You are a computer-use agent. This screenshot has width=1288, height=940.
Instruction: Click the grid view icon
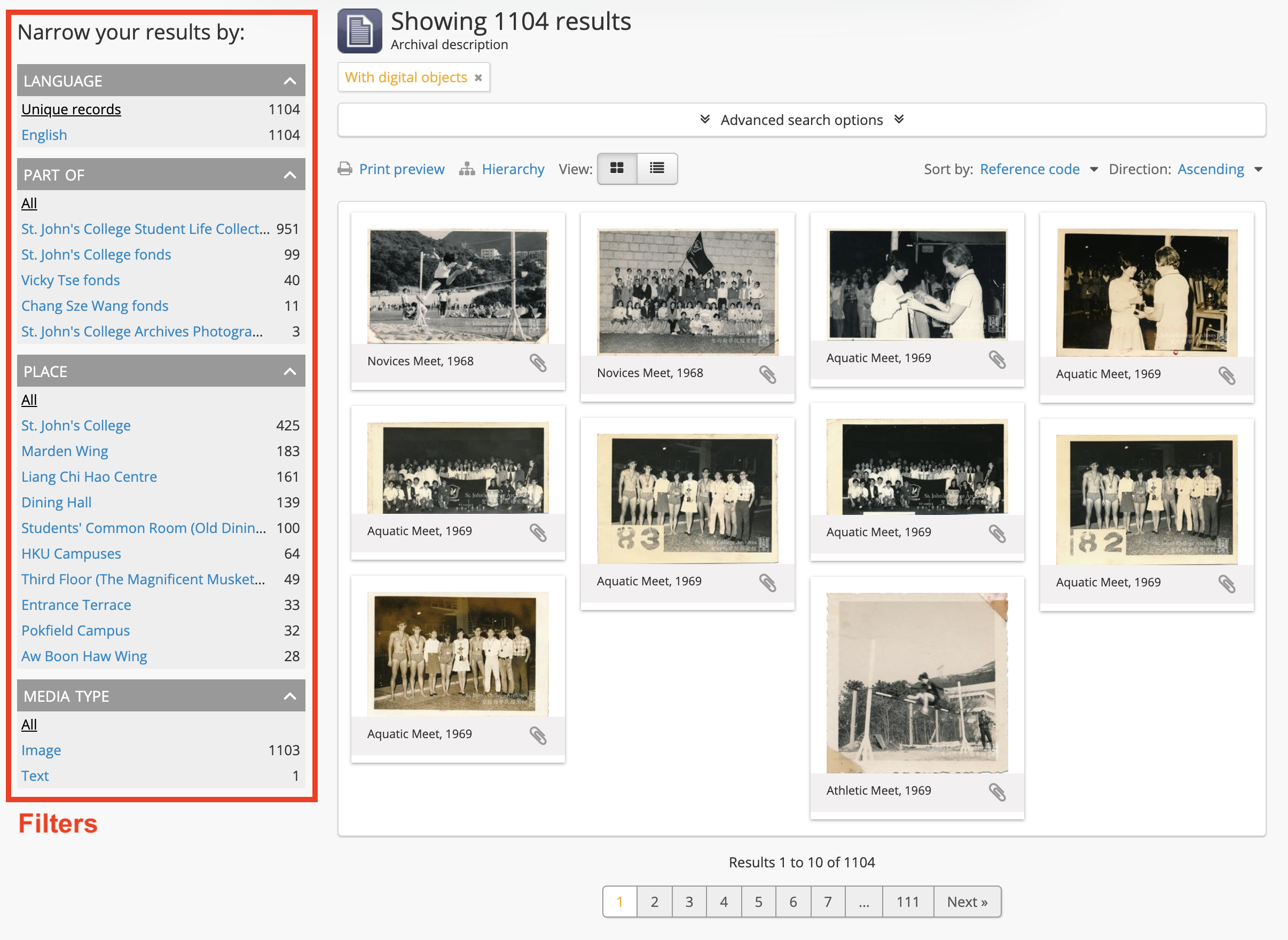point(618,168)
